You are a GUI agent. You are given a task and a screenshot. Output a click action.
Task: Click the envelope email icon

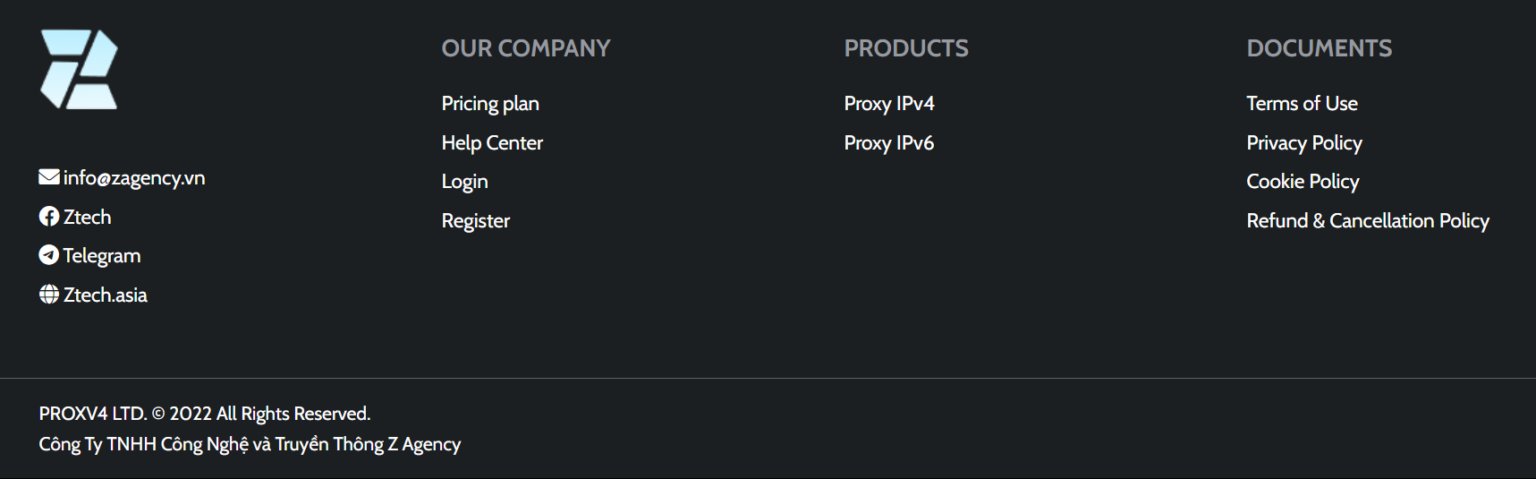tap(48, 177)
